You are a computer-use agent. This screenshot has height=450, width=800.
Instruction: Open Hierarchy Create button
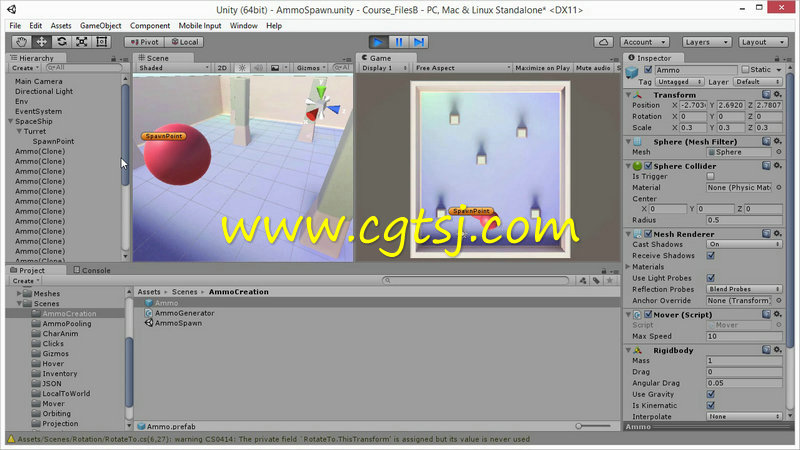coord(25,68)
